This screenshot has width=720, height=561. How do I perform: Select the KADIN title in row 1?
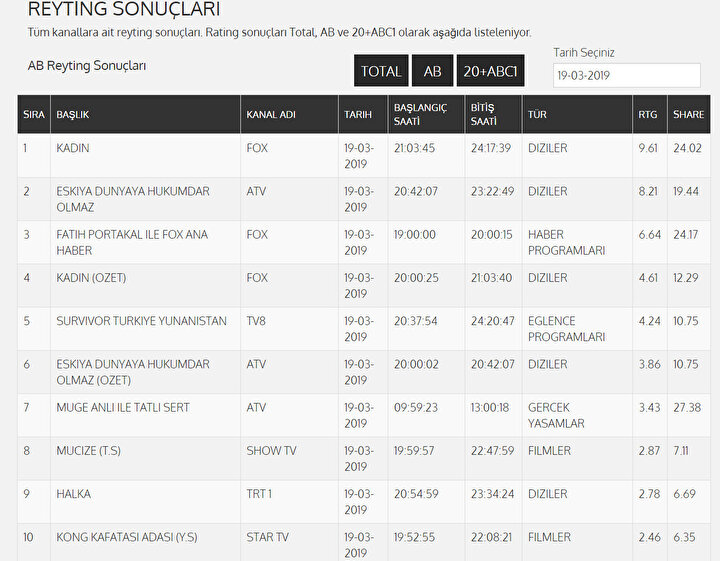click(73, 148)
